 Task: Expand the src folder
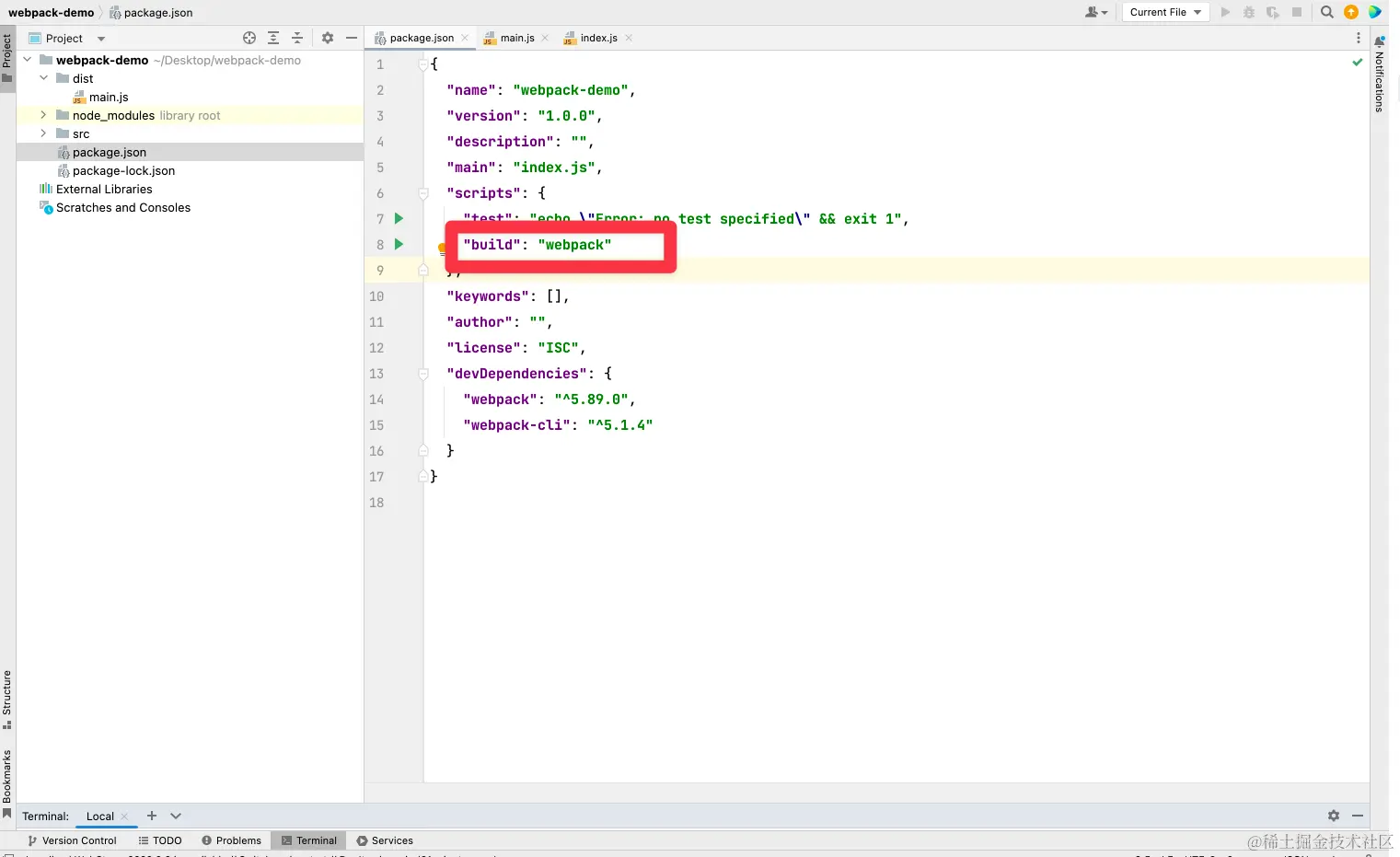(43, 133)
